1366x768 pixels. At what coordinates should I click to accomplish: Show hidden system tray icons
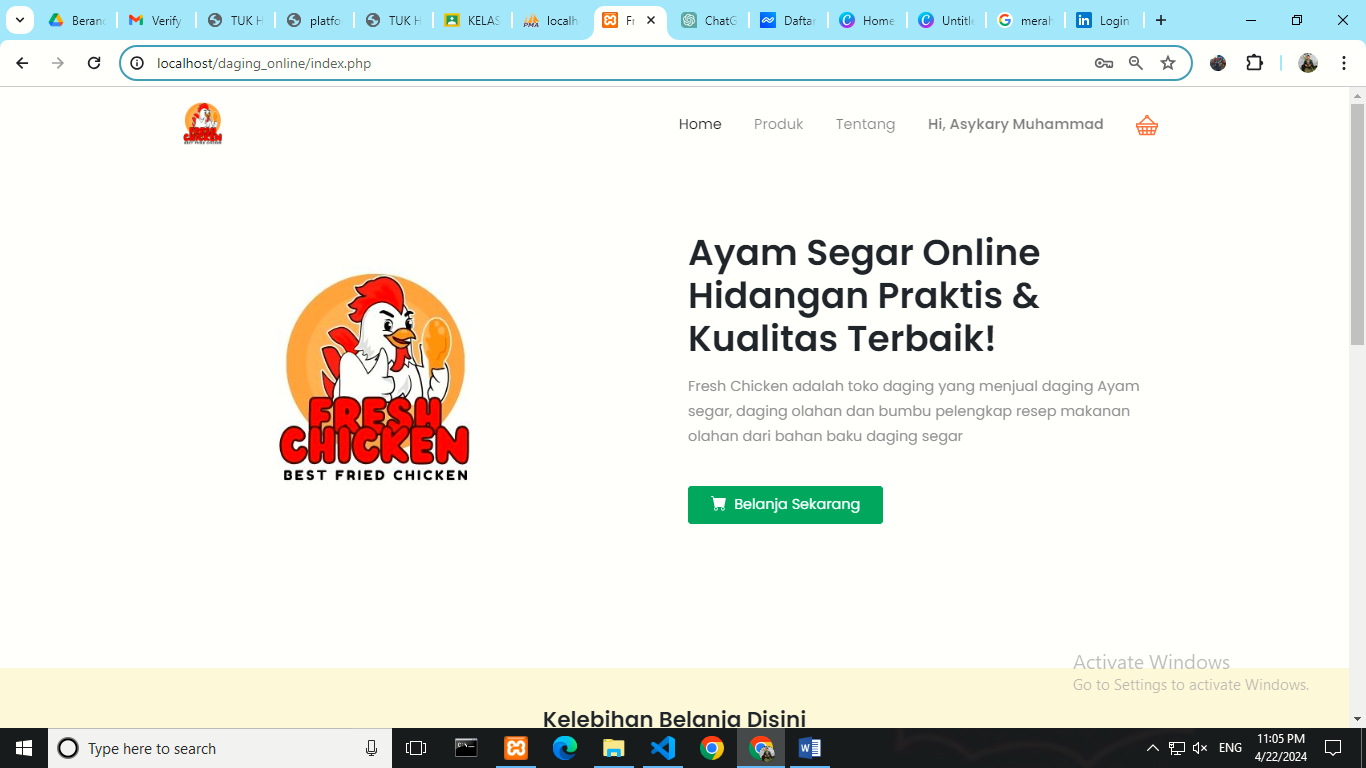[x=1152, y=748]
